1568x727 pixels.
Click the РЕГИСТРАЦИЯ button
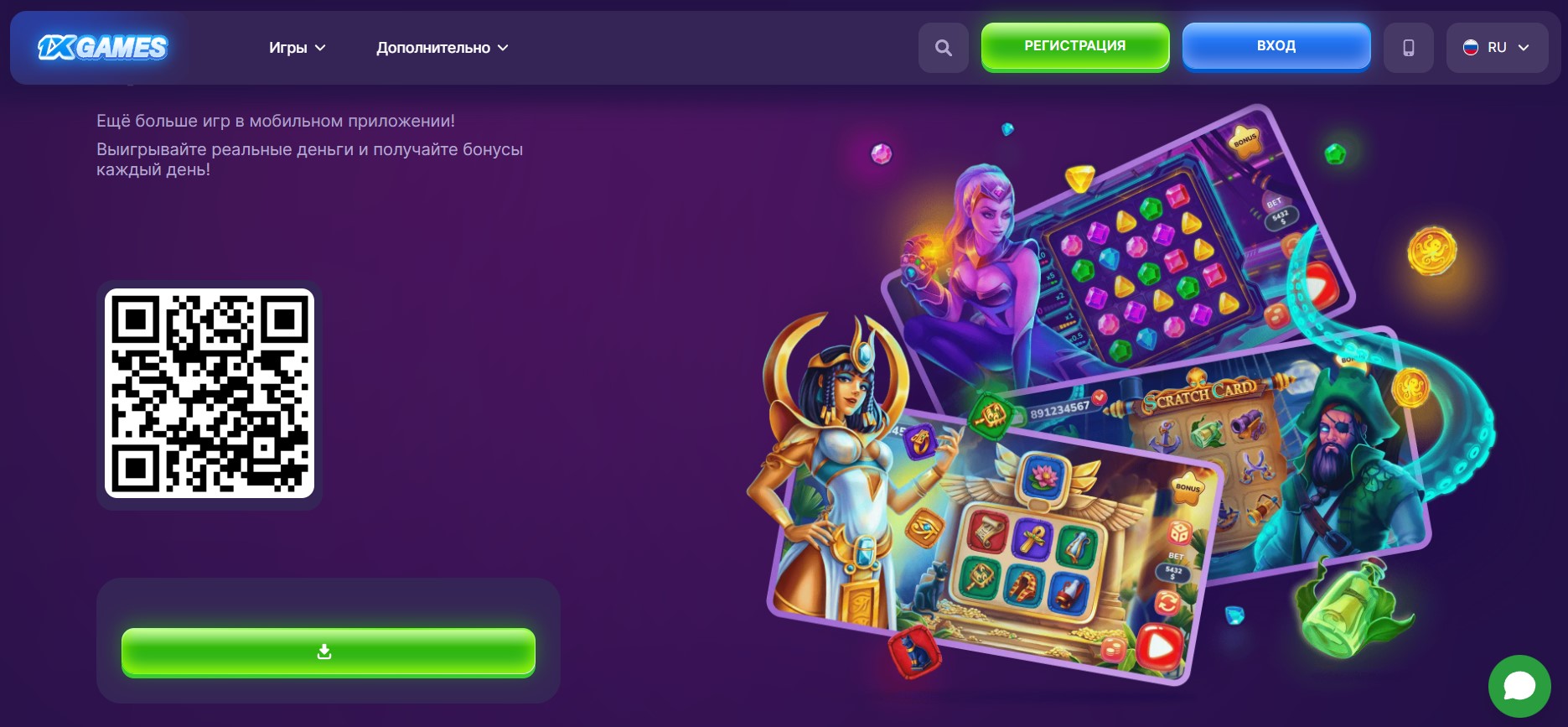pyautogui.click(x=1075, y=46)
